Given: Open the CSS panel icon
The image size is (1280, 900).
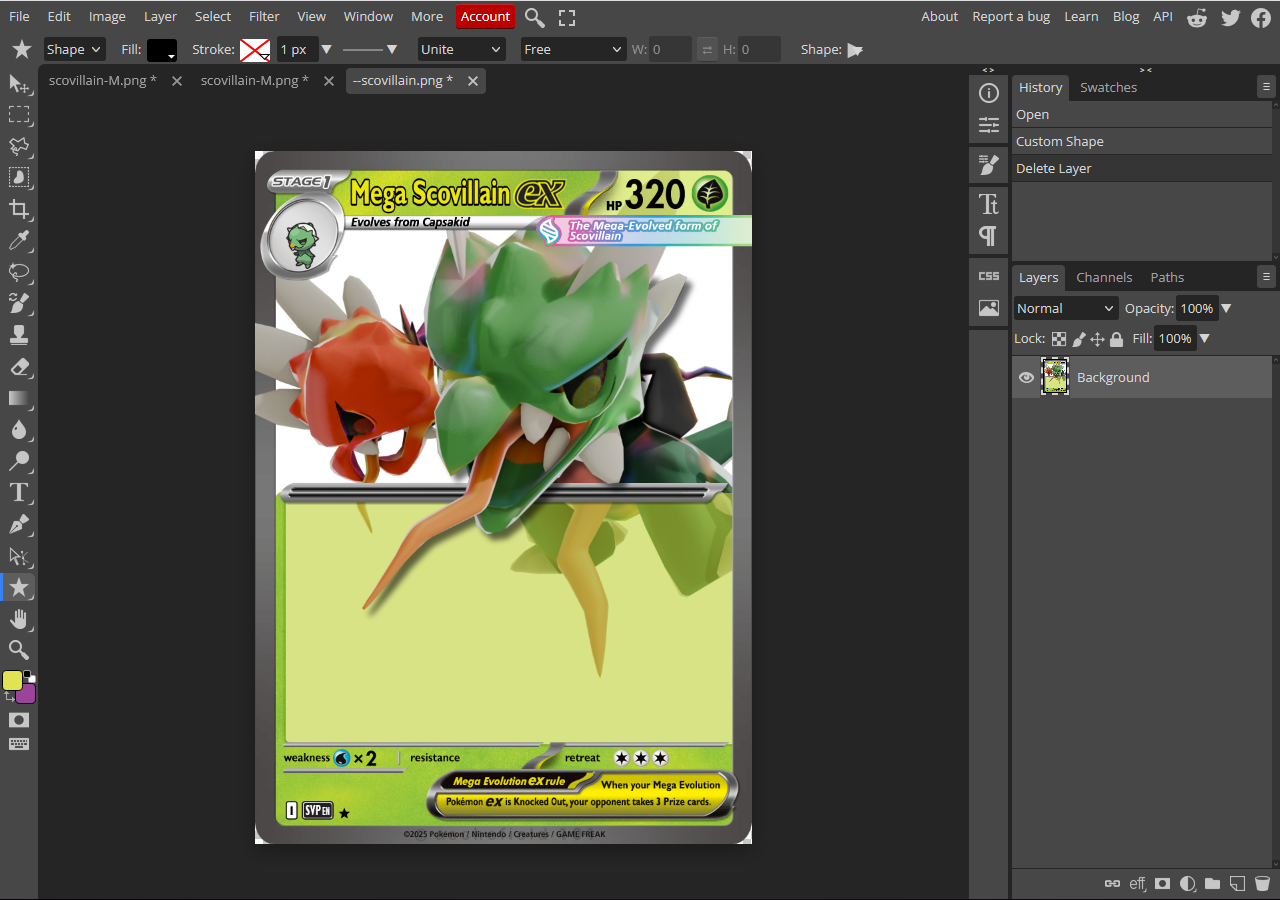Looking at the screenshot, I should point(989,276).
